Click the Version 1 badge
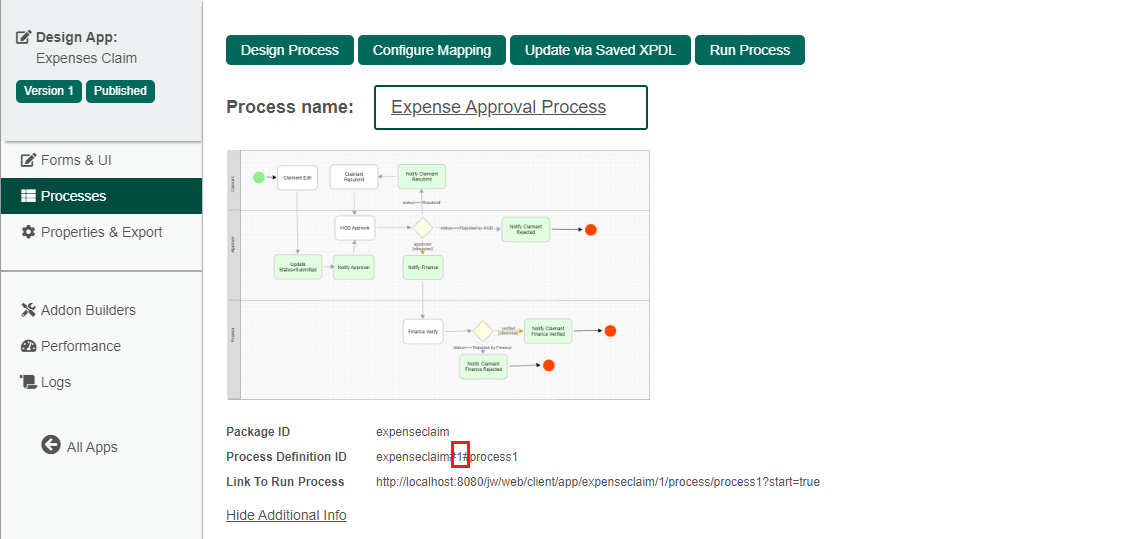Image resolution: width=1136 pixels, height=539 pixels. [49, 91]
